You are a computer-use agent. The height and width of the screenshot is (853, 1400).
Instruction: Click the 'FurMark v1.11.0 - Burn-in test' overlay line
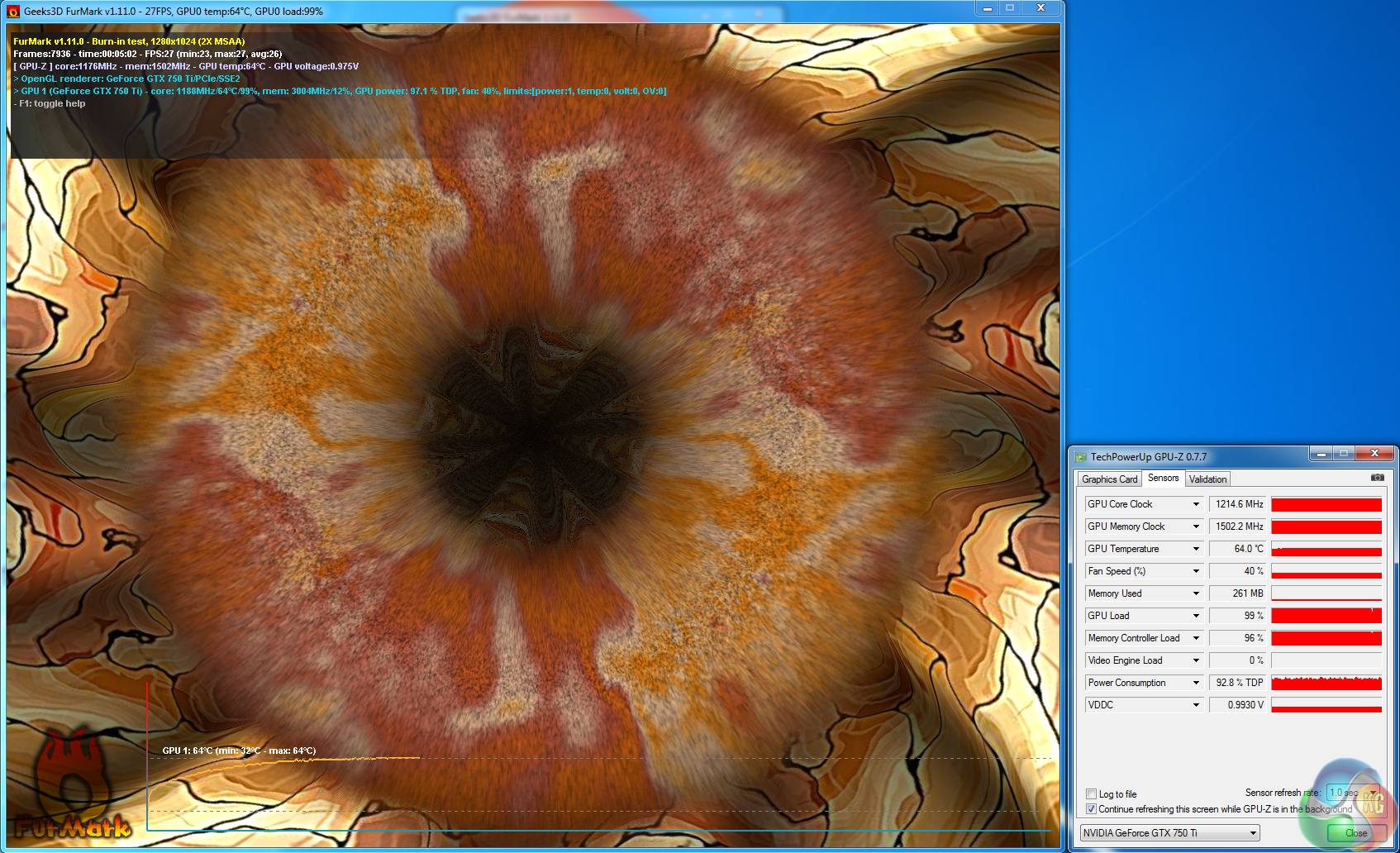(x=129, y=41)
